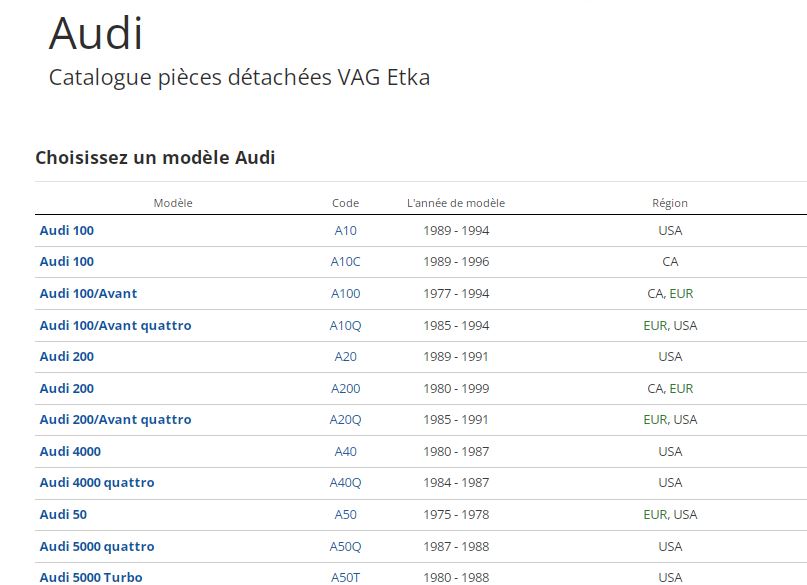The image size is (807, 585).
Task: Select the Audi 5000 Turbo model
Action: pyautogui.click(x=91, y=577)
